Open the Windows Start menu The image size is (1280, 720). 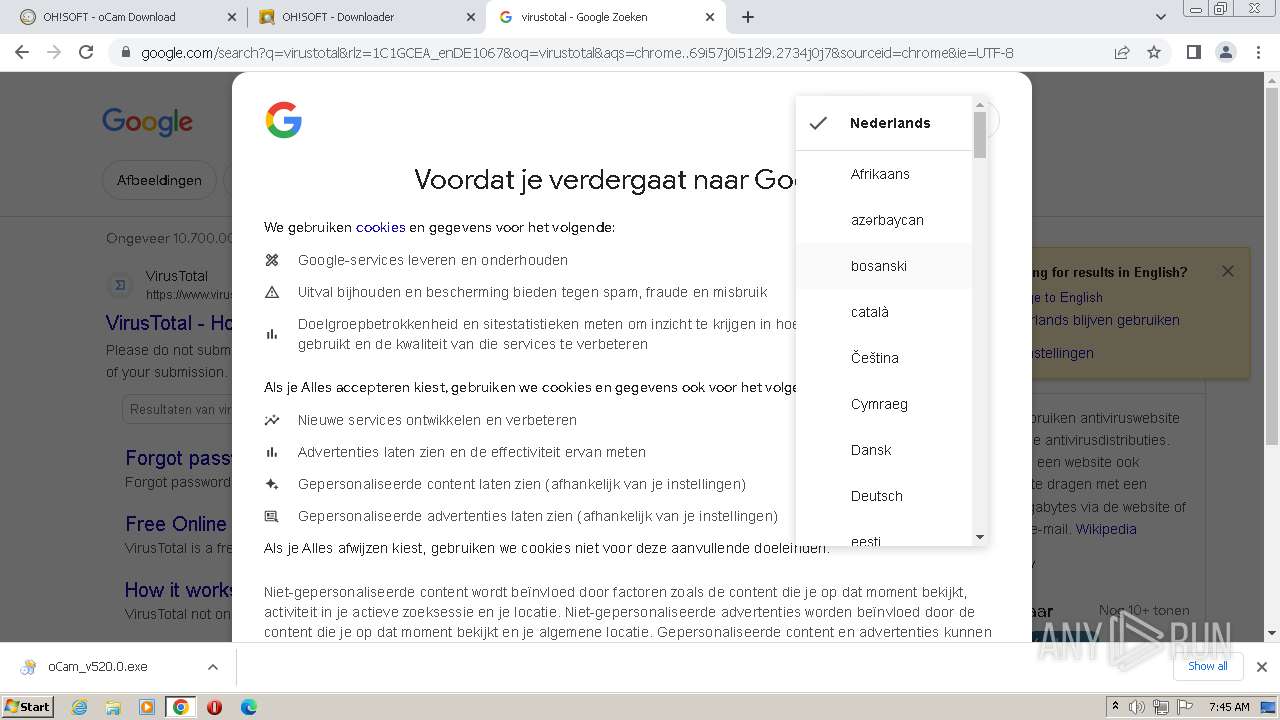tap(27, 706)
